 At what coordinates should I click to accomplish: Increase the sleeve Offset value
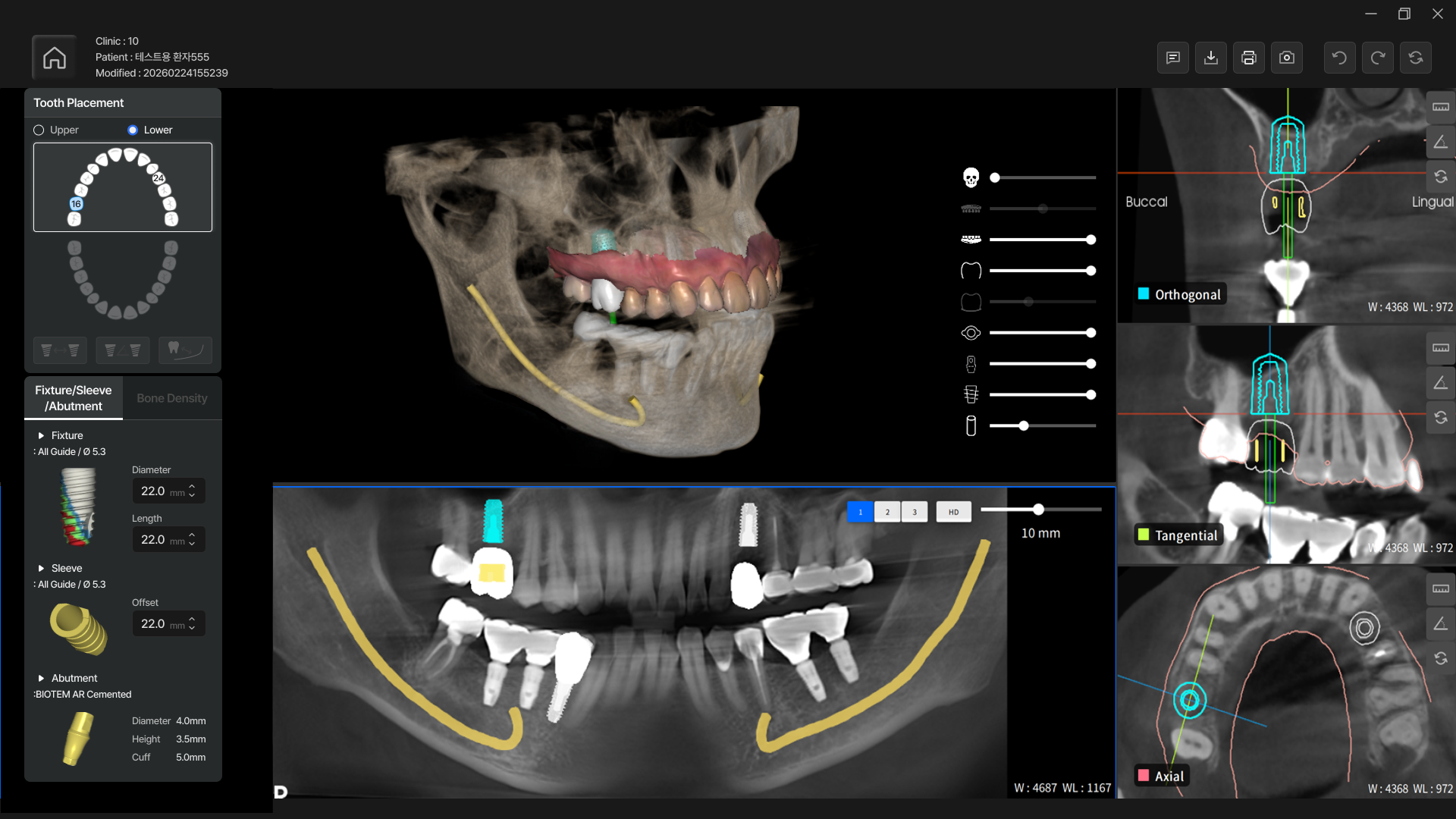pos(192,620)
